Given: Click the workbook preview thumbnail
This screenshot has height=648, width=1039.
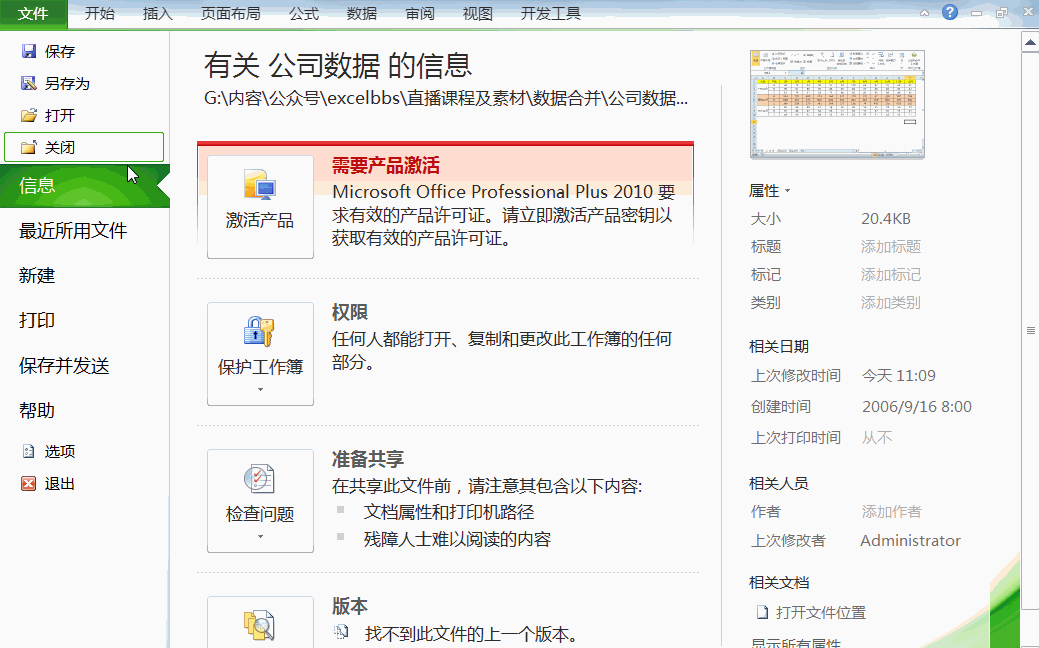Looking at the screenshot, I should pyautogui.click(x=837, y=104).
